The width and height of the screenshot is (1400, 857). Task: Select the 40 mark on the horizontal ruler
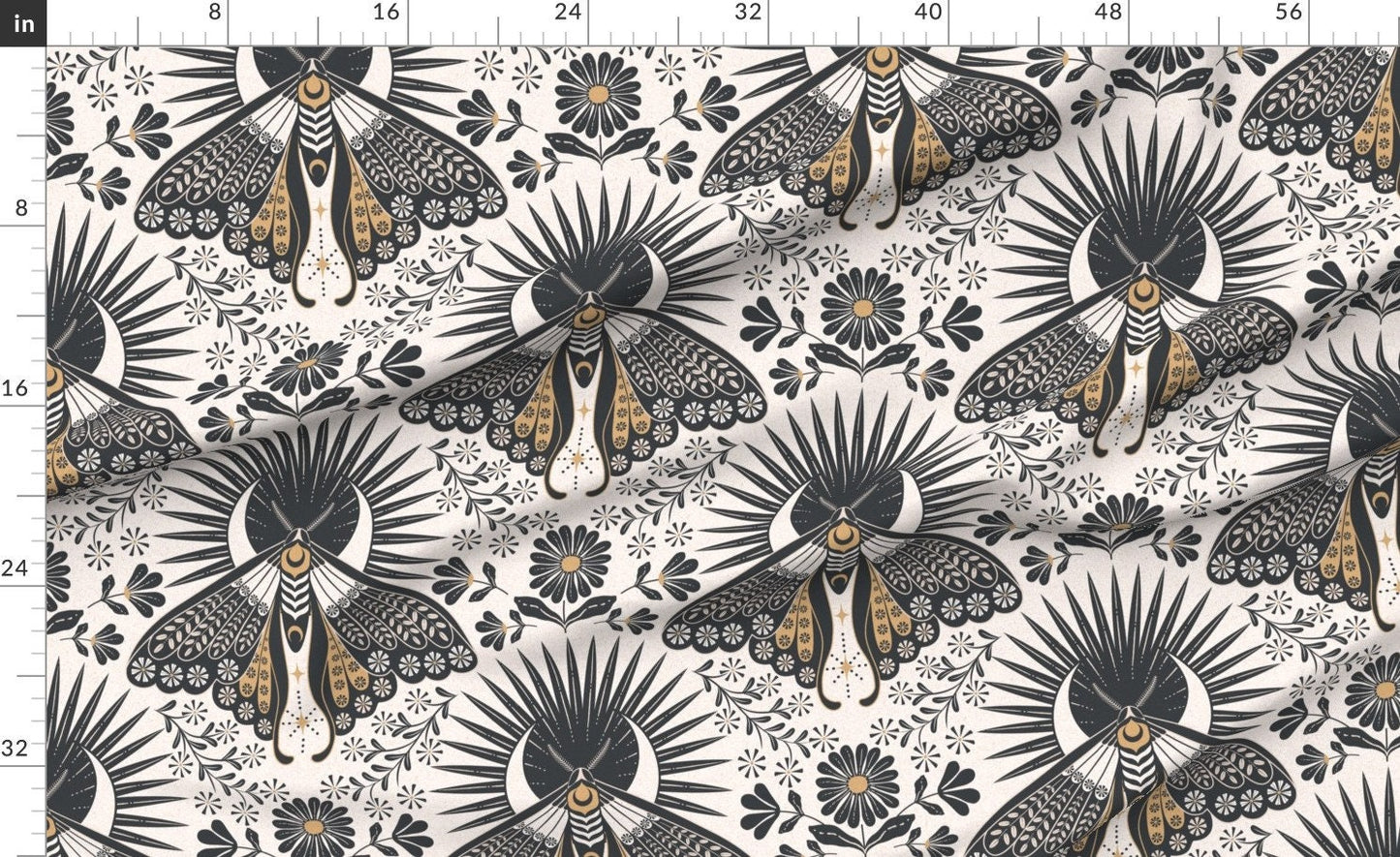click(928, 13)
